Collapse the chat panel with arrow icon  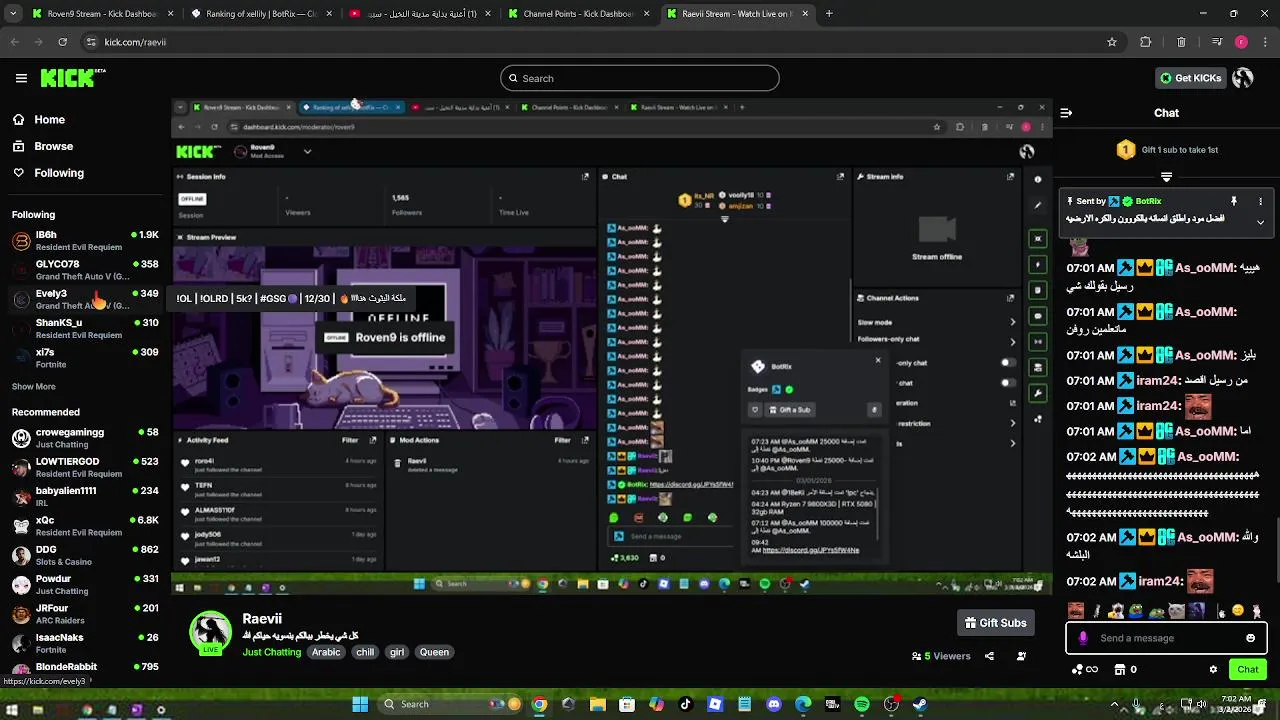1066,113
